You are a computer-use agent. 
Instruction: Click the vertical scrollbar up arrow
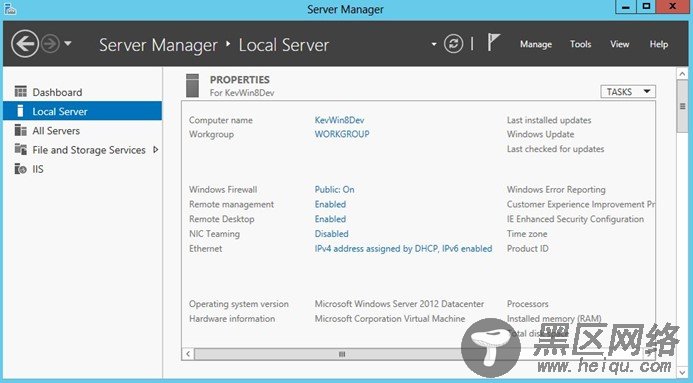pyautogui.click(x=682, y=74)
